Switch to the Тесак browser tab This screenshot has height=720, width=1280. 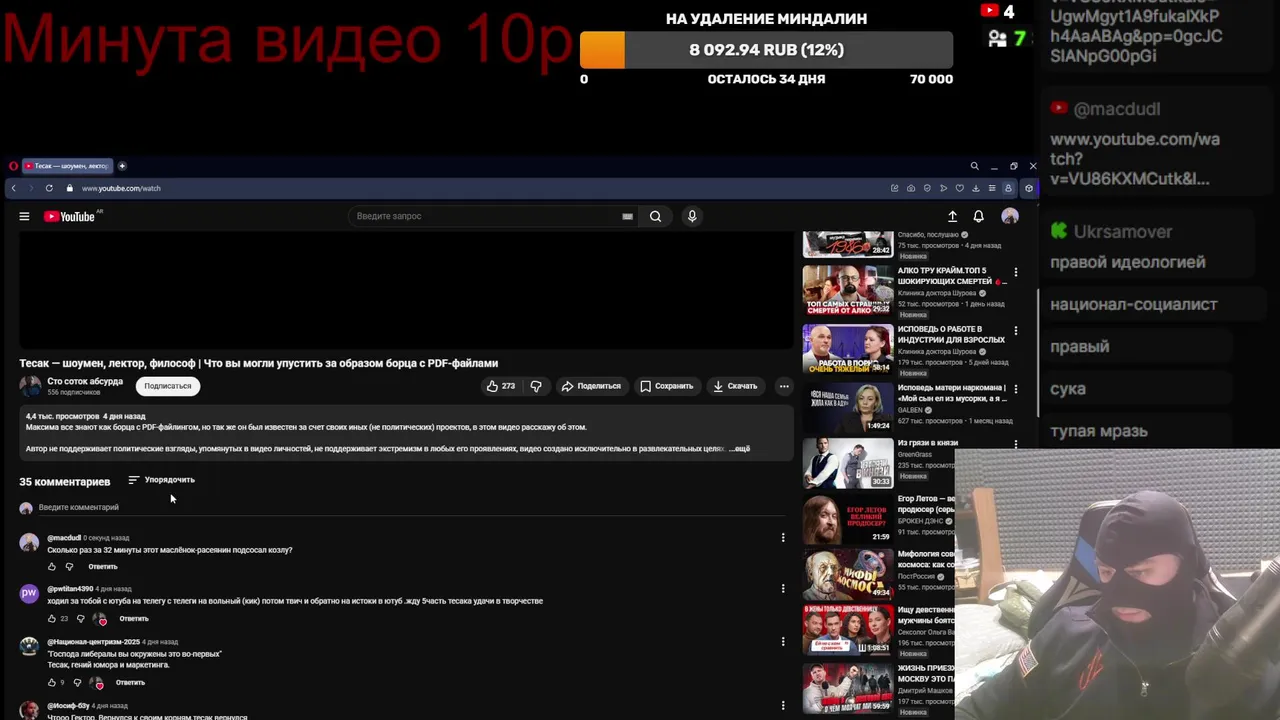[67, 166]
